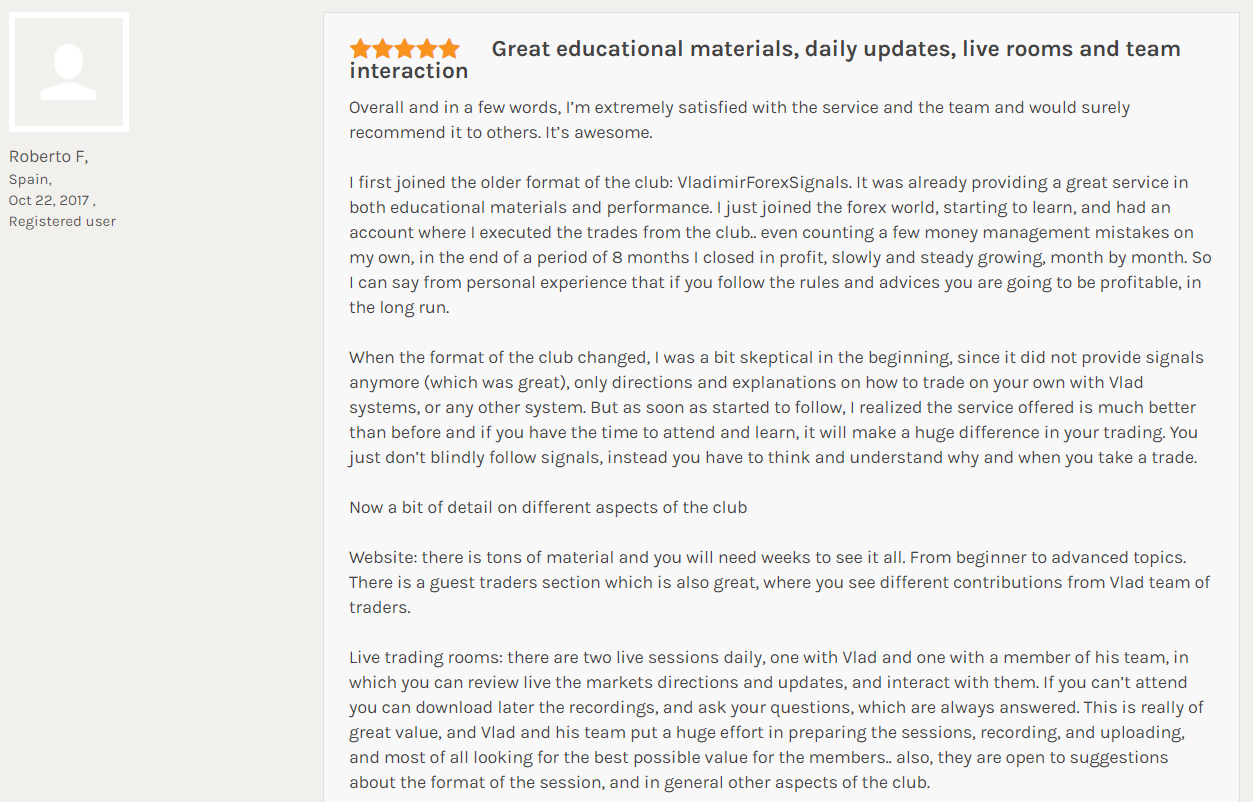Click the Registered user label

63,221
